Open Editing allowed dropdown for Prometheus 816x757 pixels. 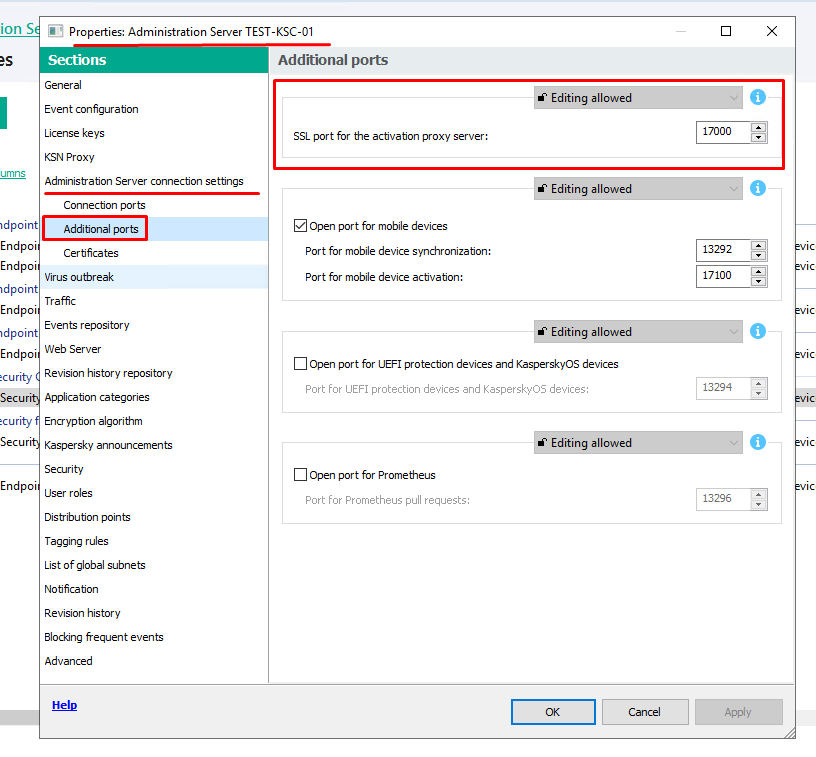(x=638, y=442)
